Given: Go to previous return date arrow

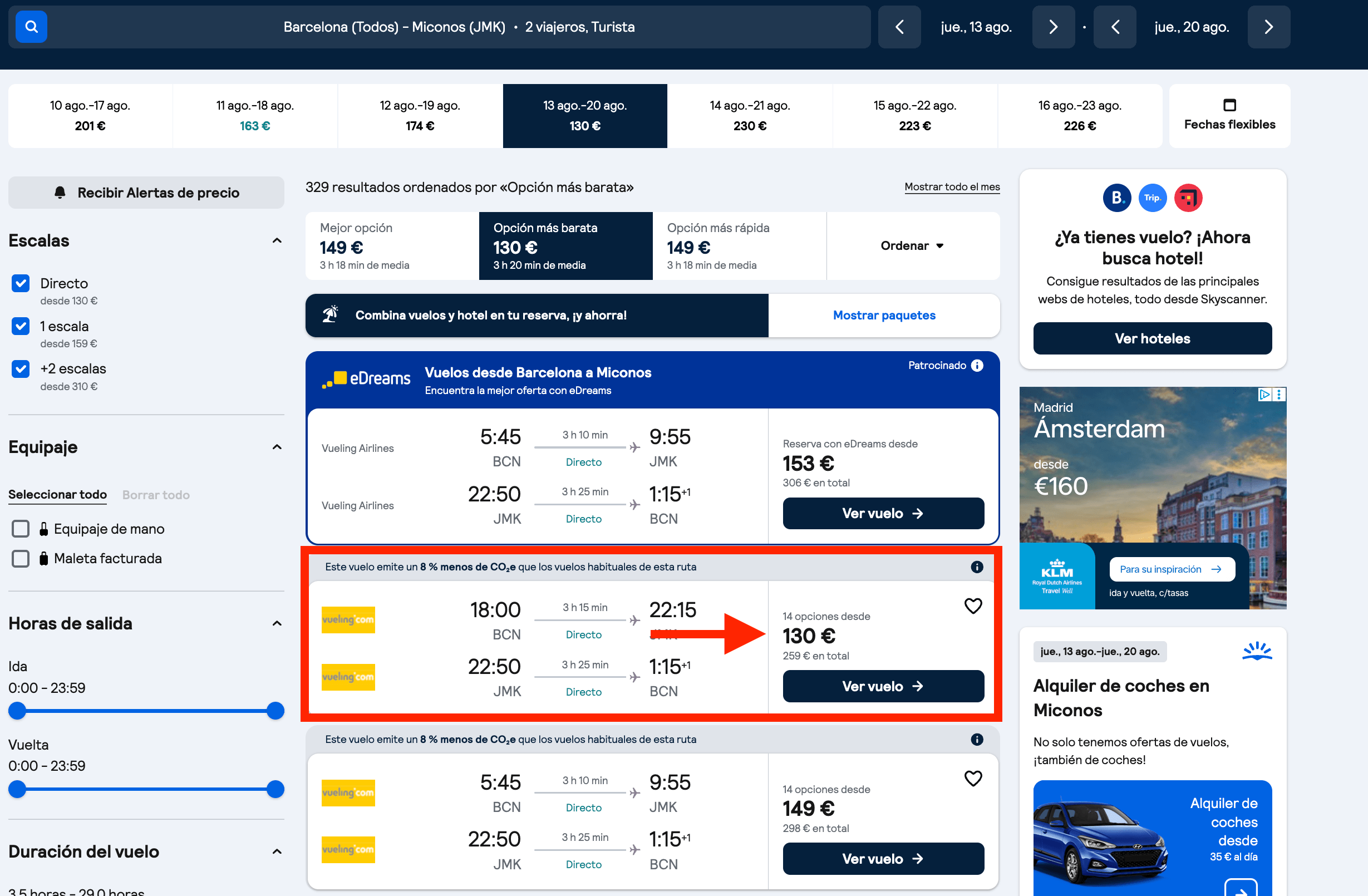Looking at the screenshot, I should (1115, 27).
